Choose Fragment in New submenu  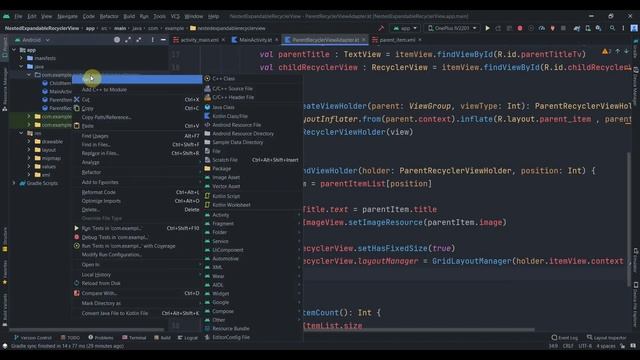(x=223, y=223)
